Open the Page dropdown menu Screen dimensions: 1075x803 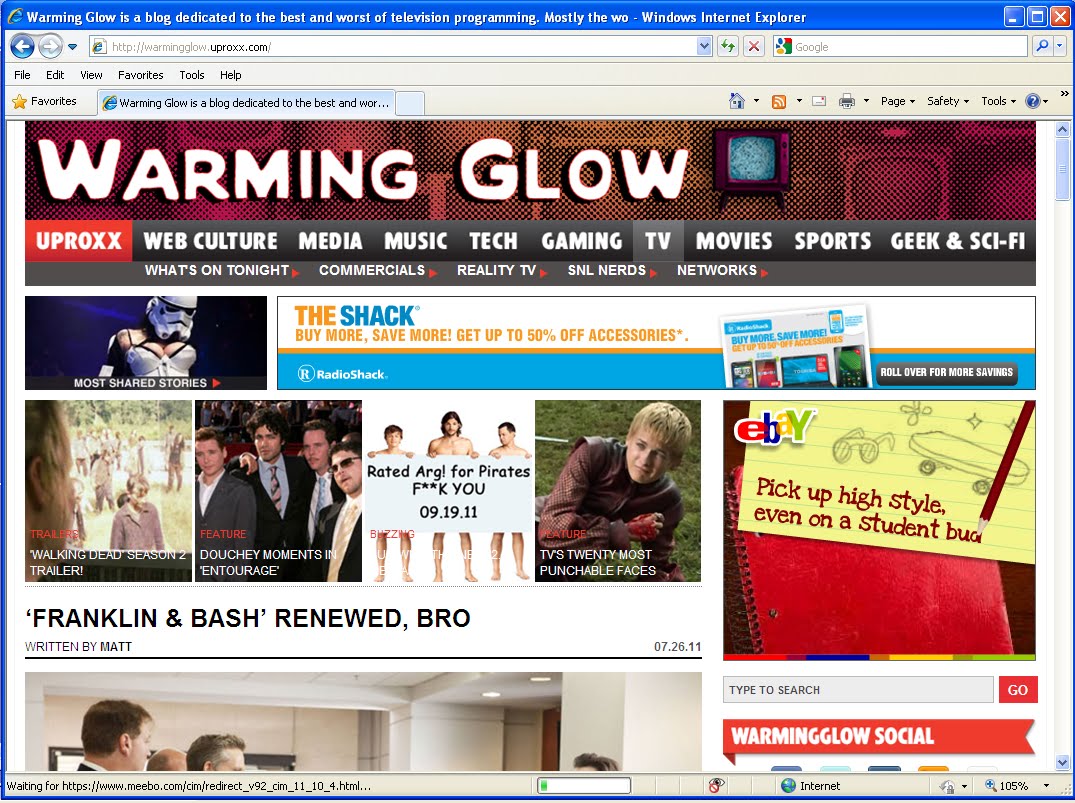897,101
